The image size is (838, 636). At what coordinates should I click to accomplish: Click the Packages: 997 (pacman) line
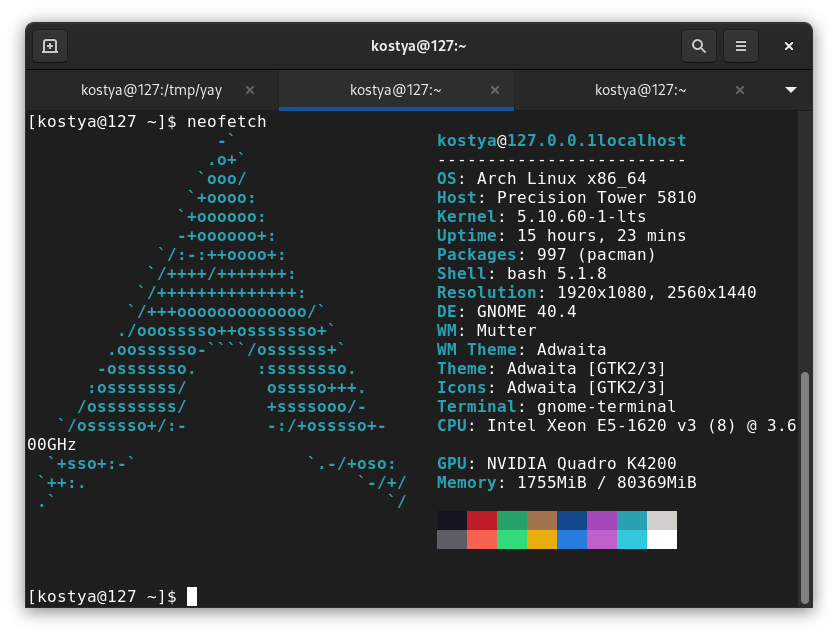546,254
